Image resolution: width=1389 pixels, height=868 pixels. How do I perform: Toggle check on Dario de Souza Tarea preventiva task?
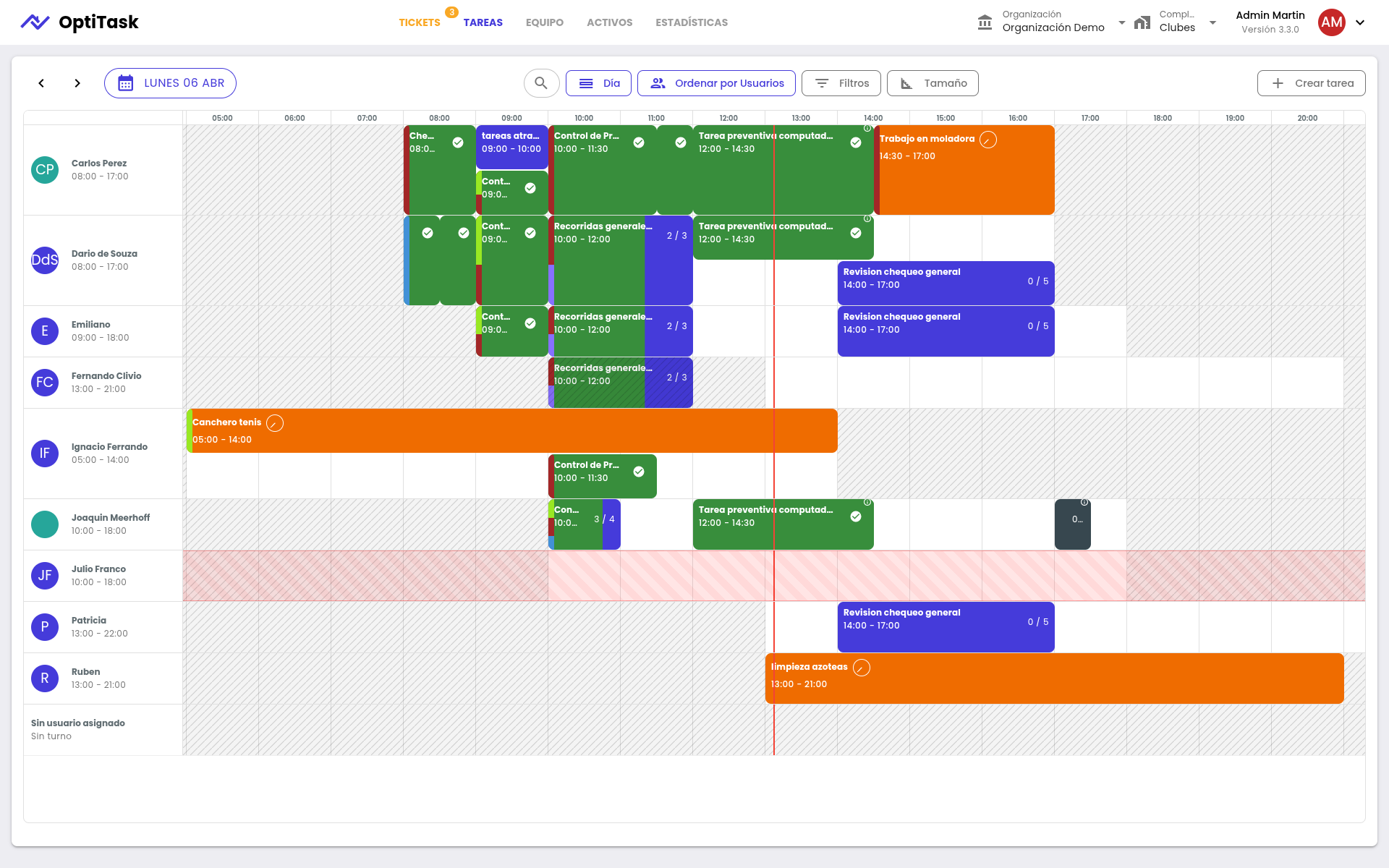coord(856,233)
